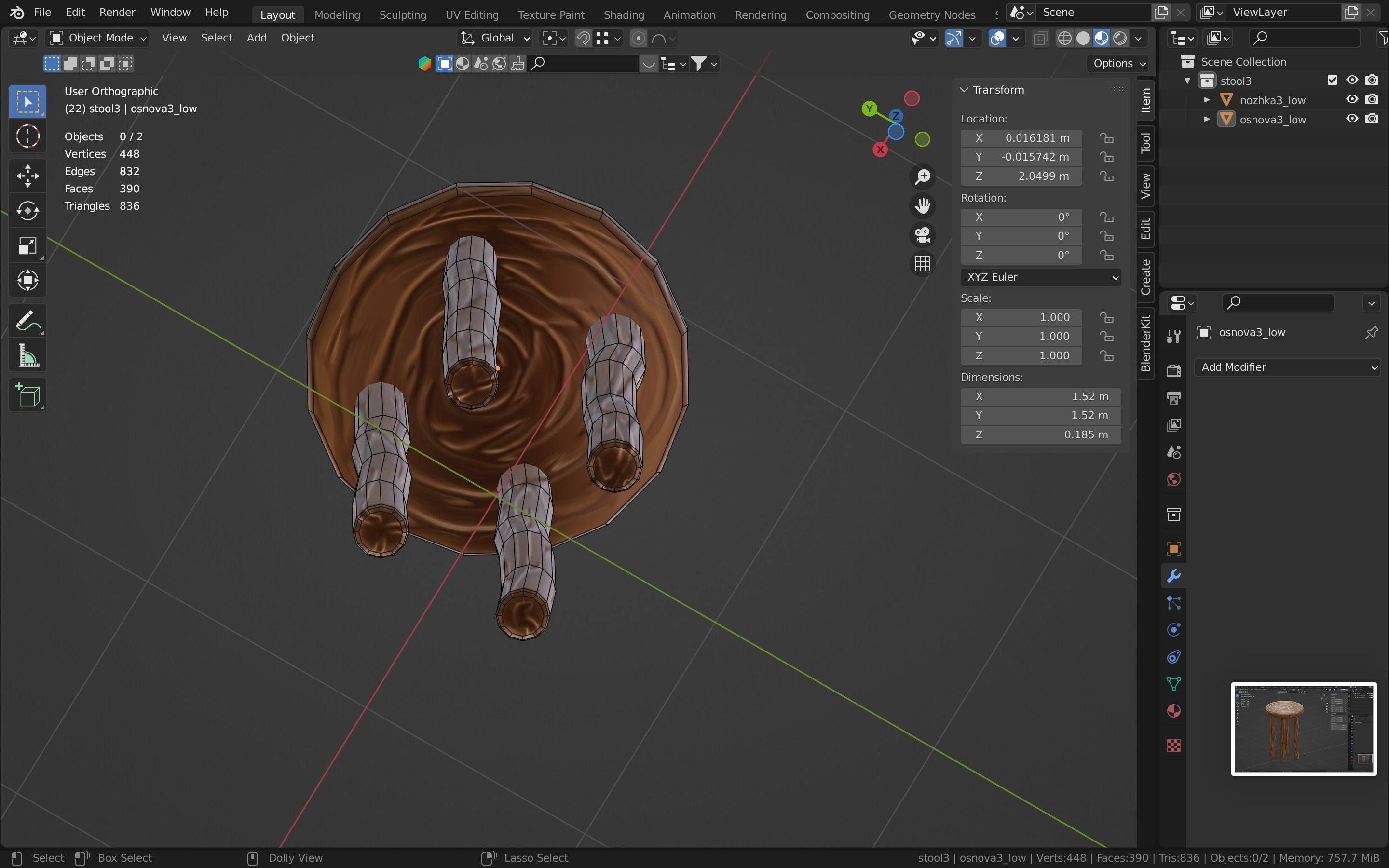Viewport: 1389px width, 868px height.
Task: Activate the Add Cube tool
Action: pos(27,395)
